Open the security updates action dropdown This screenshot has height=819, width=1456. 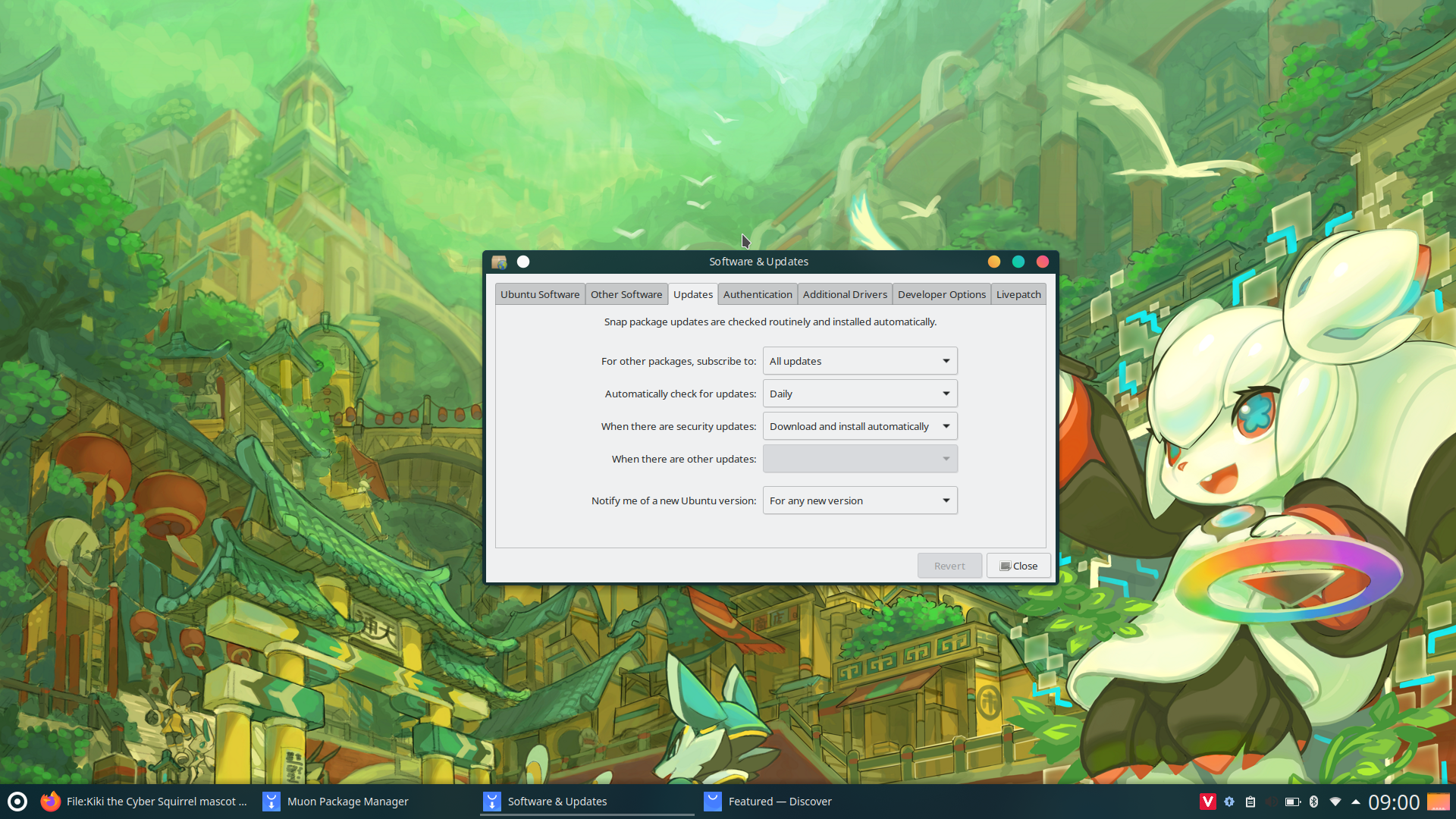[860, 426]
